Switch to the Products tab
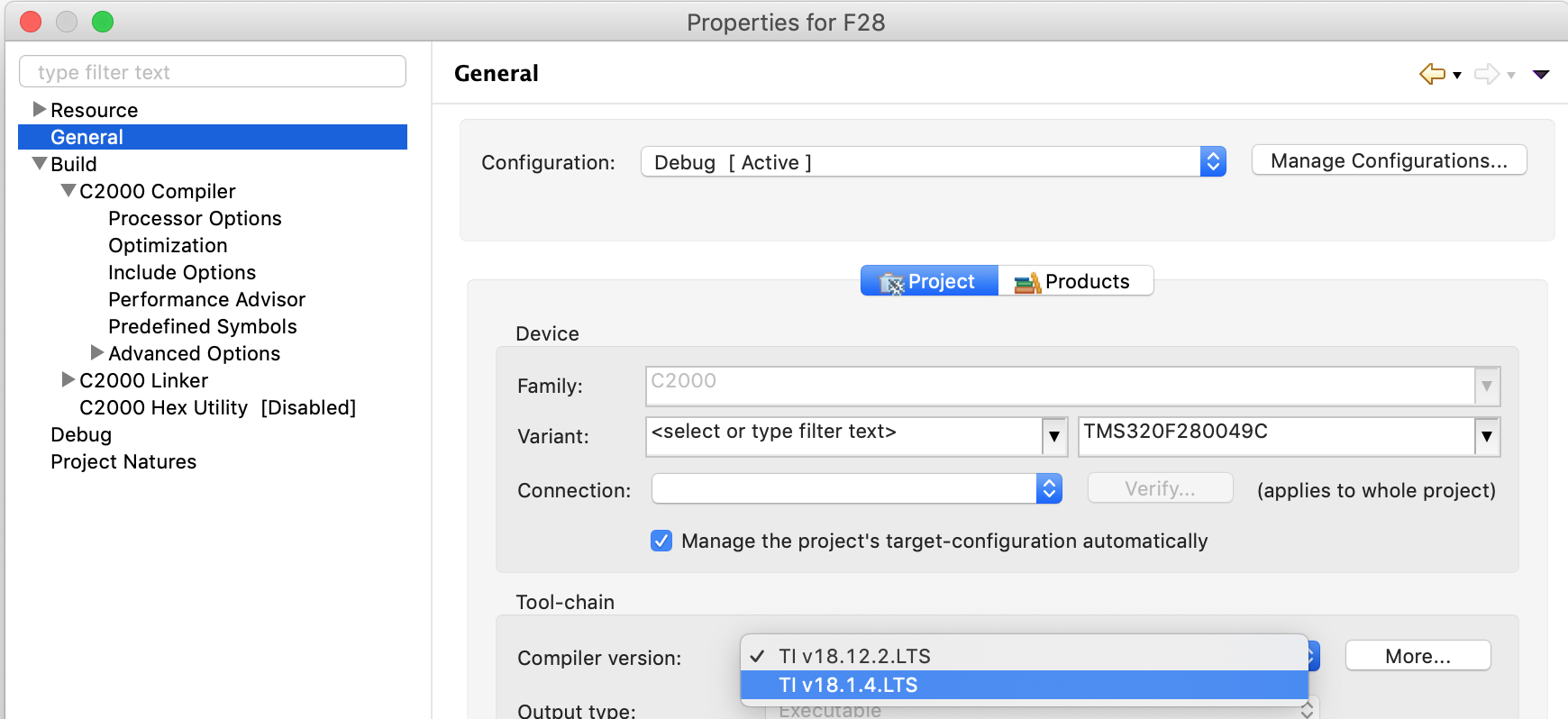 click(1076, 281)
